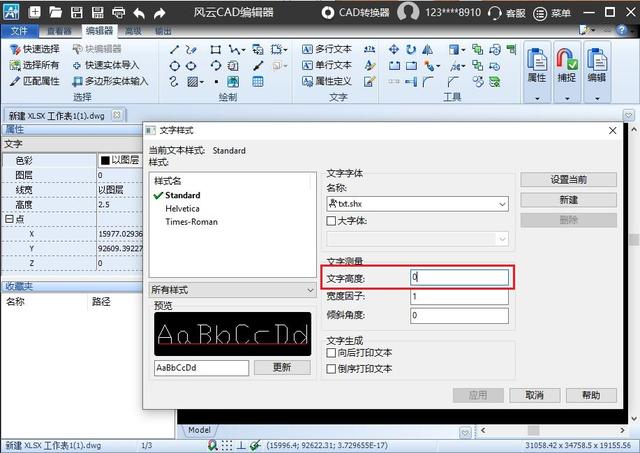Click the 新建 button in text style dialog
The height and width of the screenshot is (453, 640).
tap(568, 200)
